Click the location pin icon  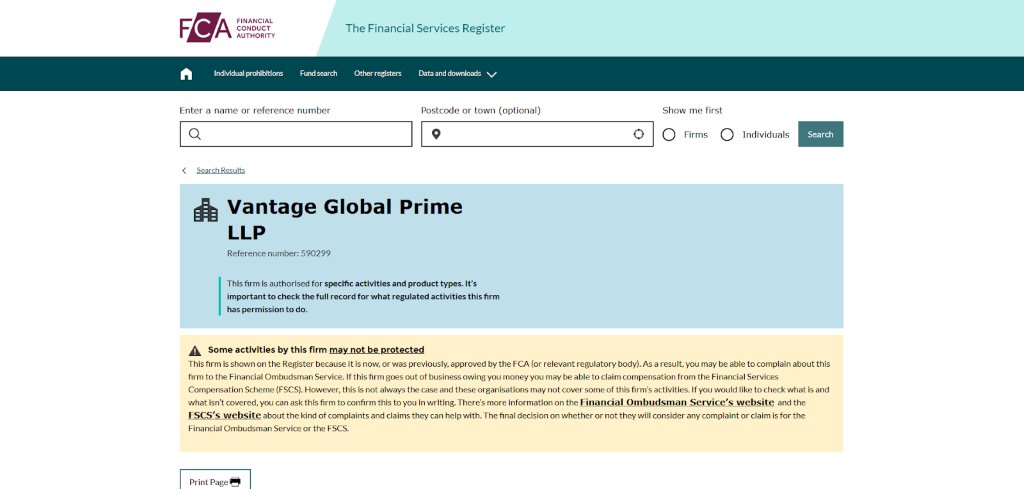point(436,134)
